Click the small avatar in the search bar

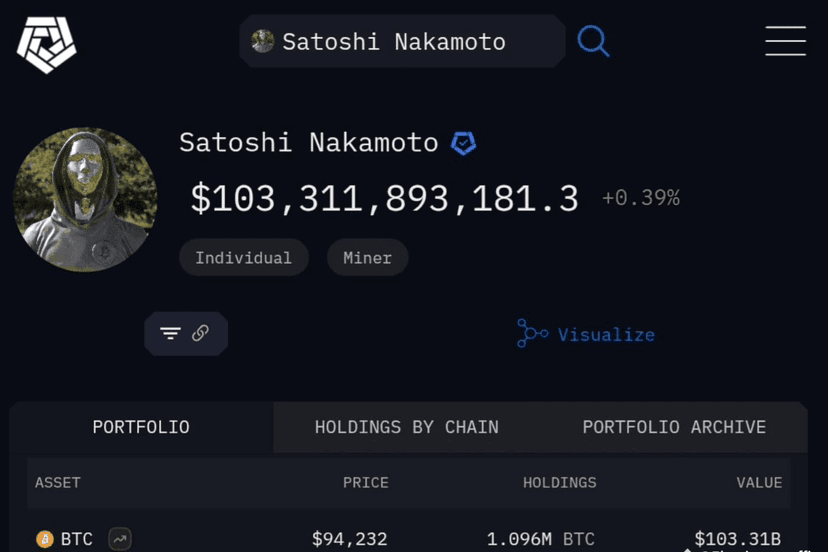[262, 41]
